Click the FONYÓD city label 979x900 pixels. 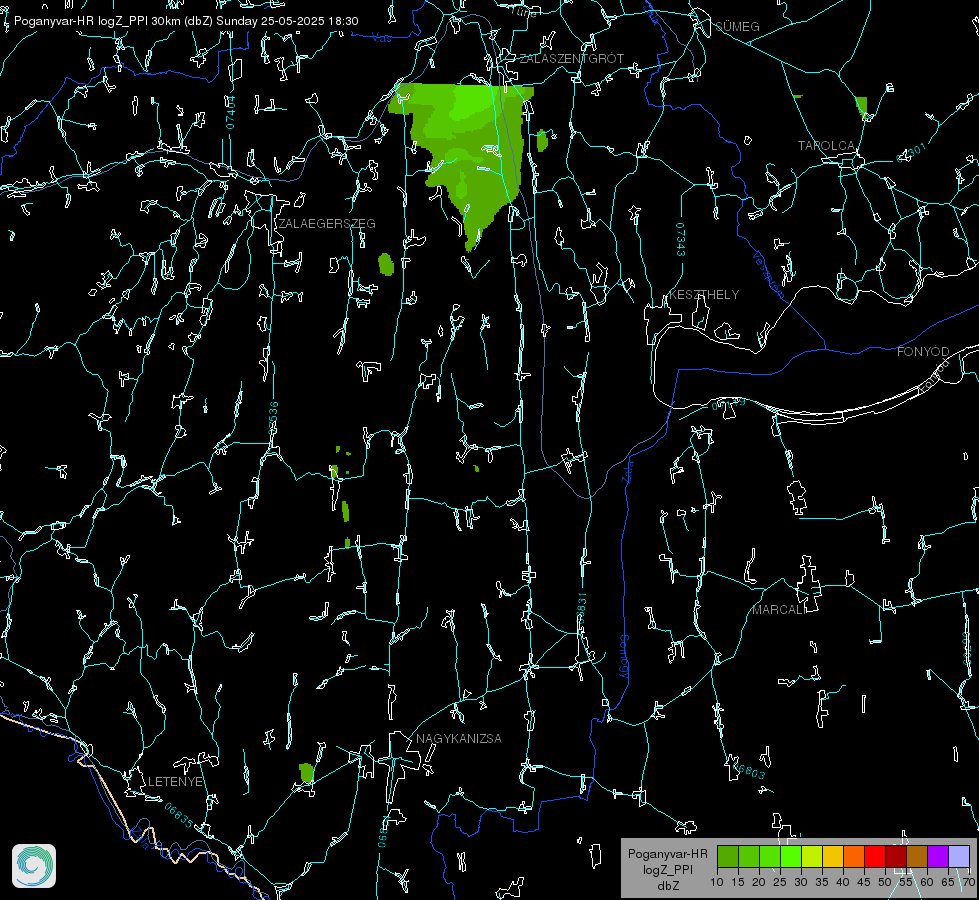click(x=923, y=352)
